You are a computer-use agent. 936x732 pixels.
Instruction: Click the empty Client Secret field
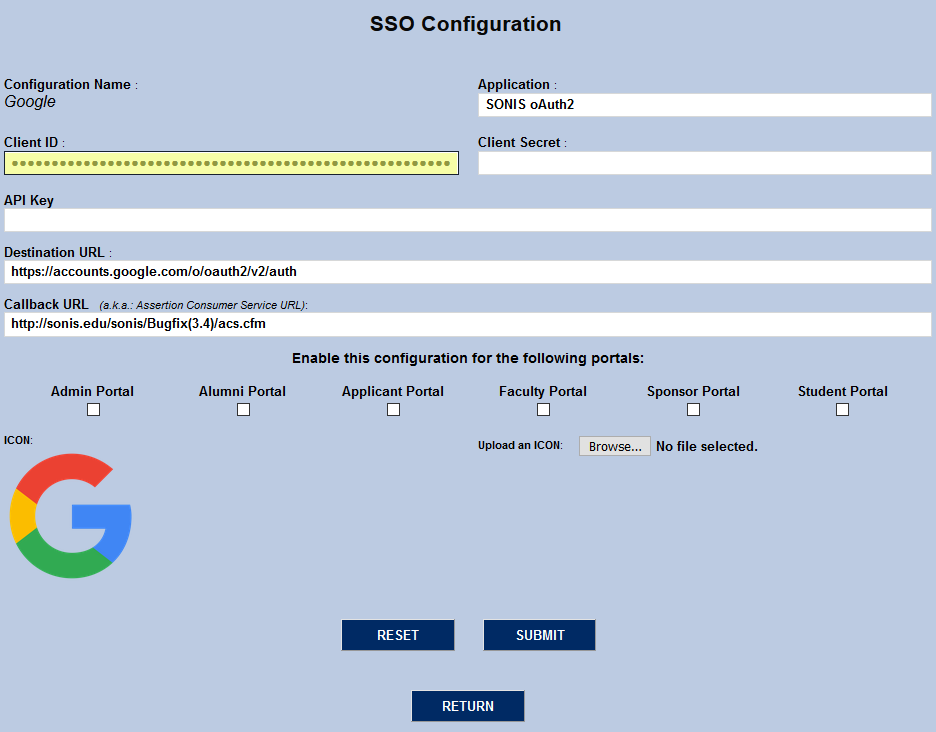click(704, 162)
